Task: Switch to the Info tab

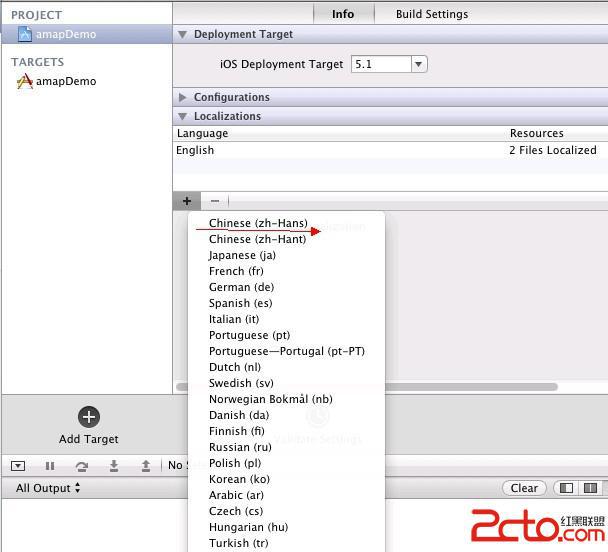Action: tap(343, 14)
